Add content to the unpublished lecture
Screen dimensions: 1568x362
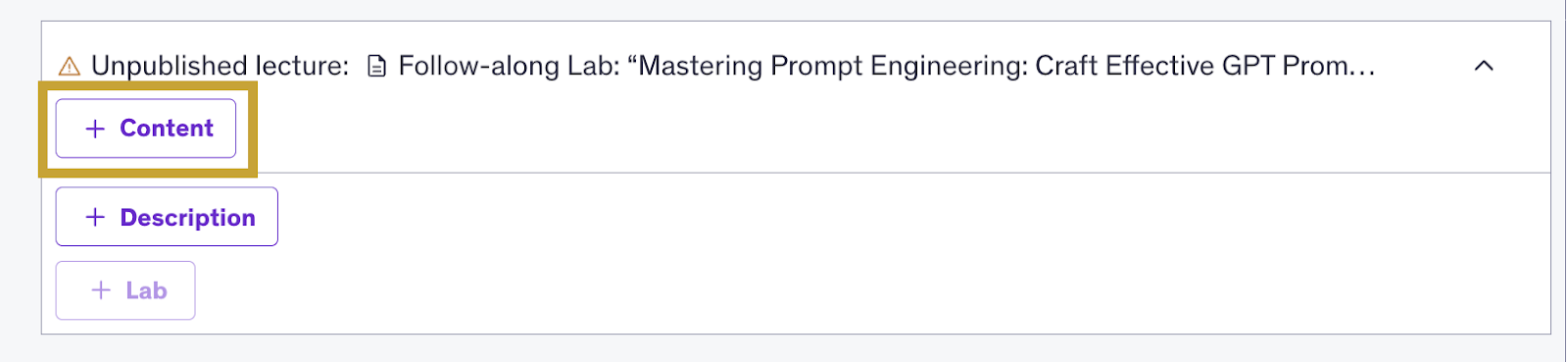coord(146,129)
